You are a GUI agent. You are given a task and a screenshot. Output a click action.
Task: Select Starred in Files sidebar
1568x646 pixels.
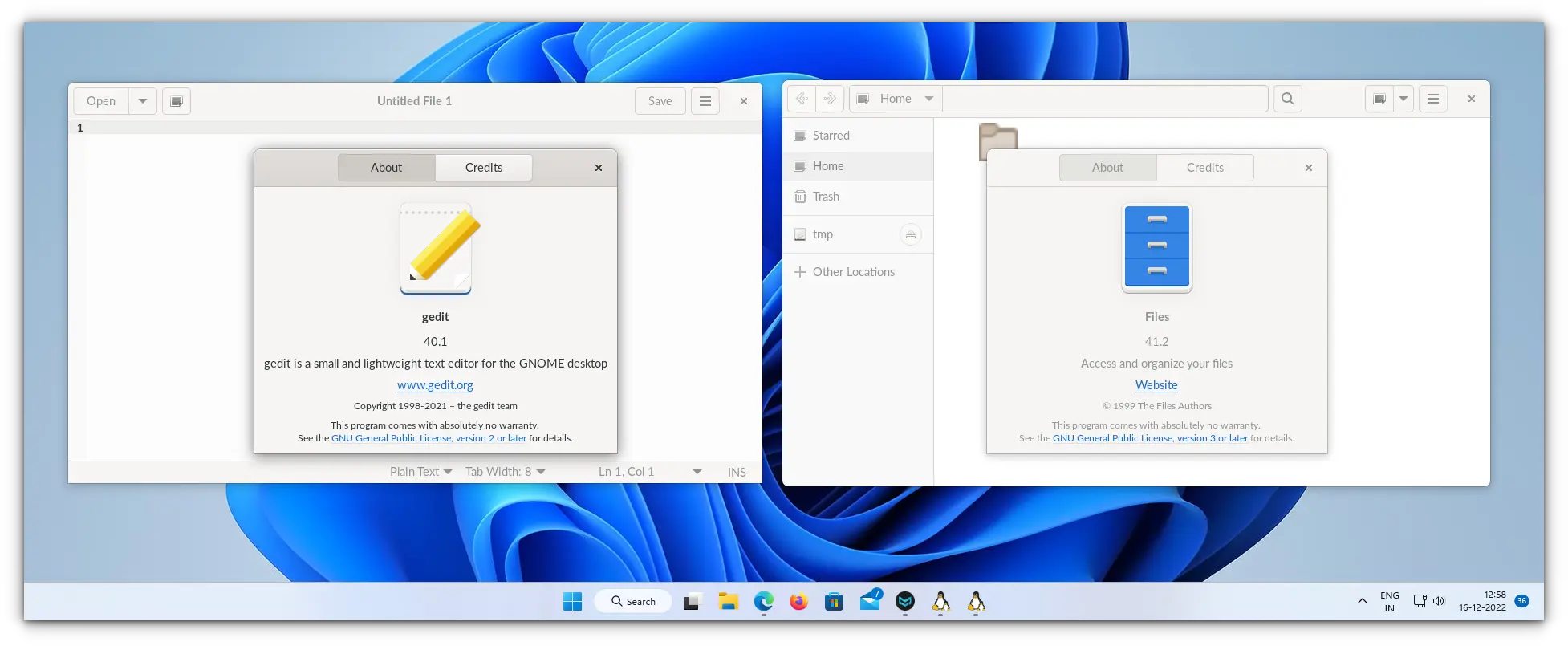tap(858, 136)
